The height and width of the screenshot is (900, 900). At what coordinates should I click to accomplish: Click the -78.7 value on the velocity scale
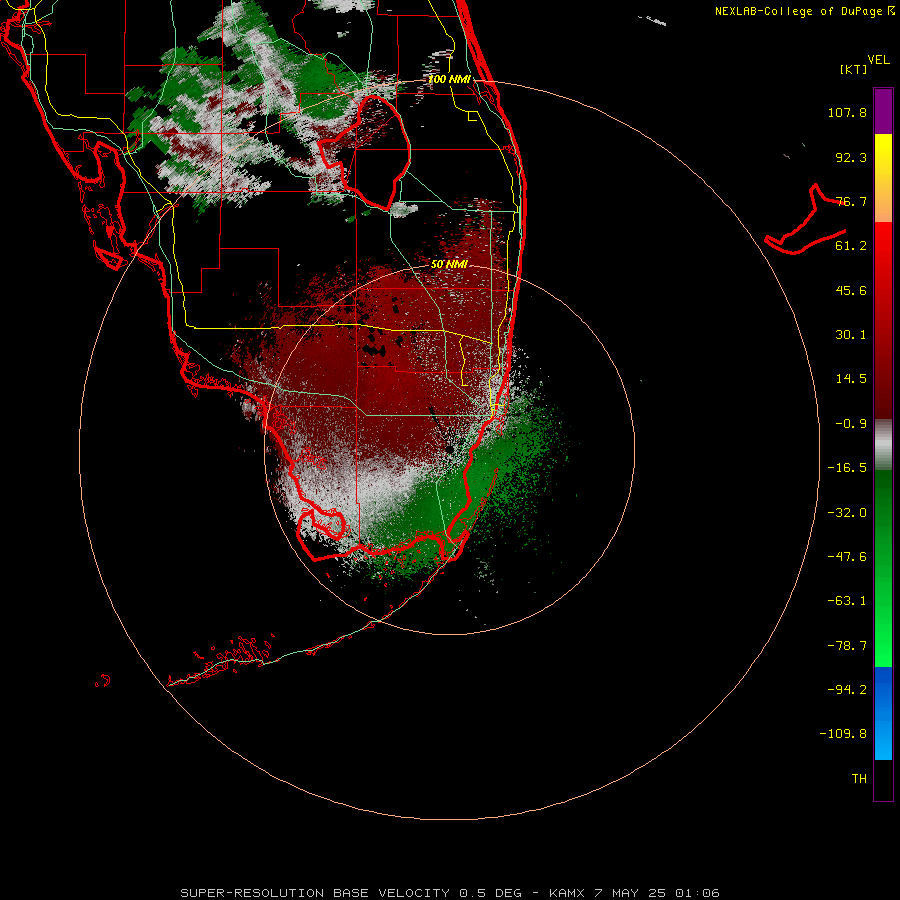pos(847,646)
